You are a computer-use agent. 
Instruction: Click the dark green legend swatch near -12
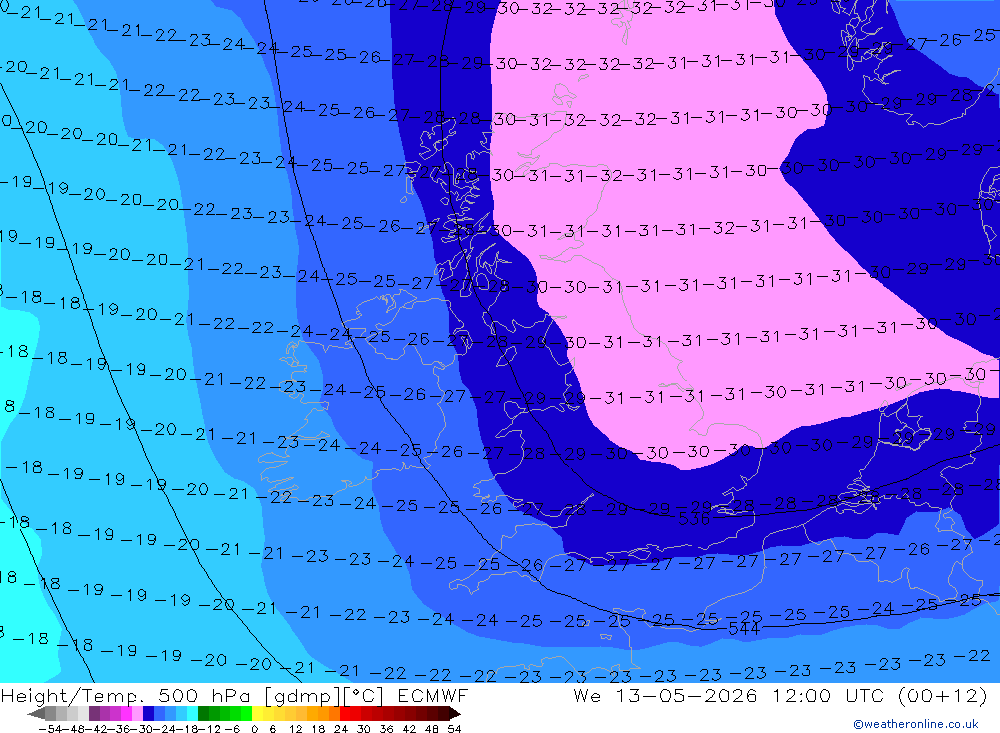203,713
